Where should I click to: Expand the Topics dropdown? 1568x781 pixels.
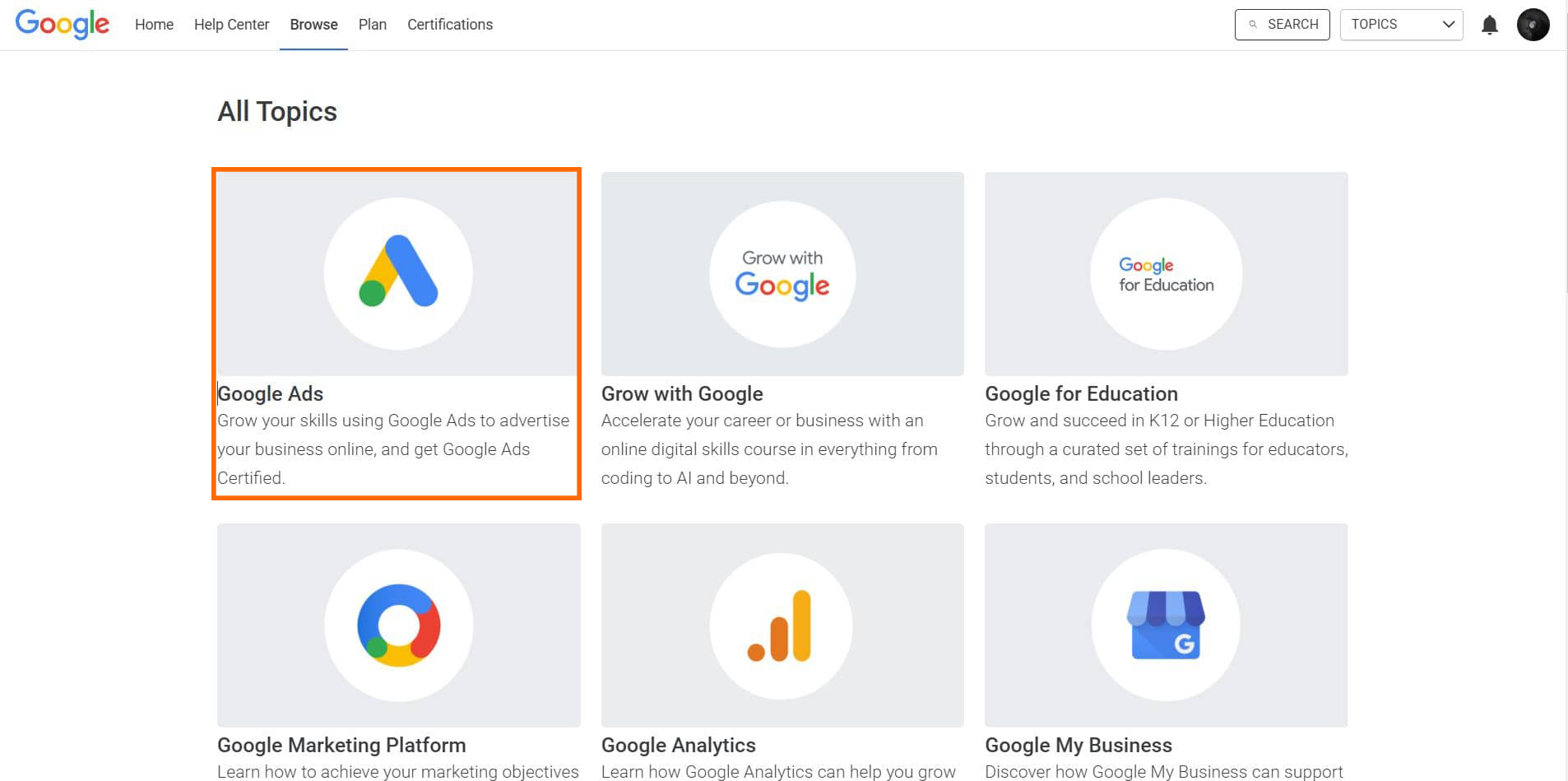pyautogui.click(x=1401, y=25)
